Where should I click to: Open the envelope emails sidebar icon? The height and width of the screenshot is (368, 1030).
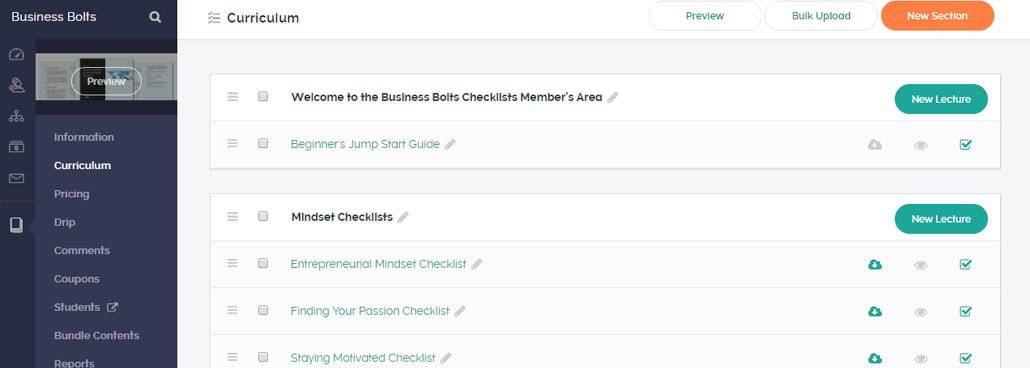point(16,178)
